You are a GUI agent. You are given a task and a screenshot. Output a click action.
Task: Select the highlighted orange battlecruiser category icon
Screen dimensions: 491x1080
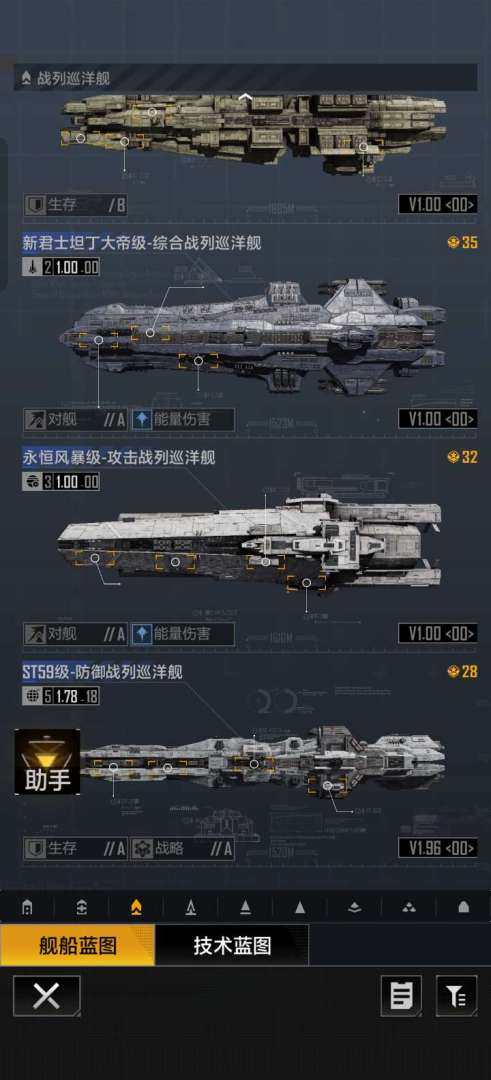click(136, 908)
